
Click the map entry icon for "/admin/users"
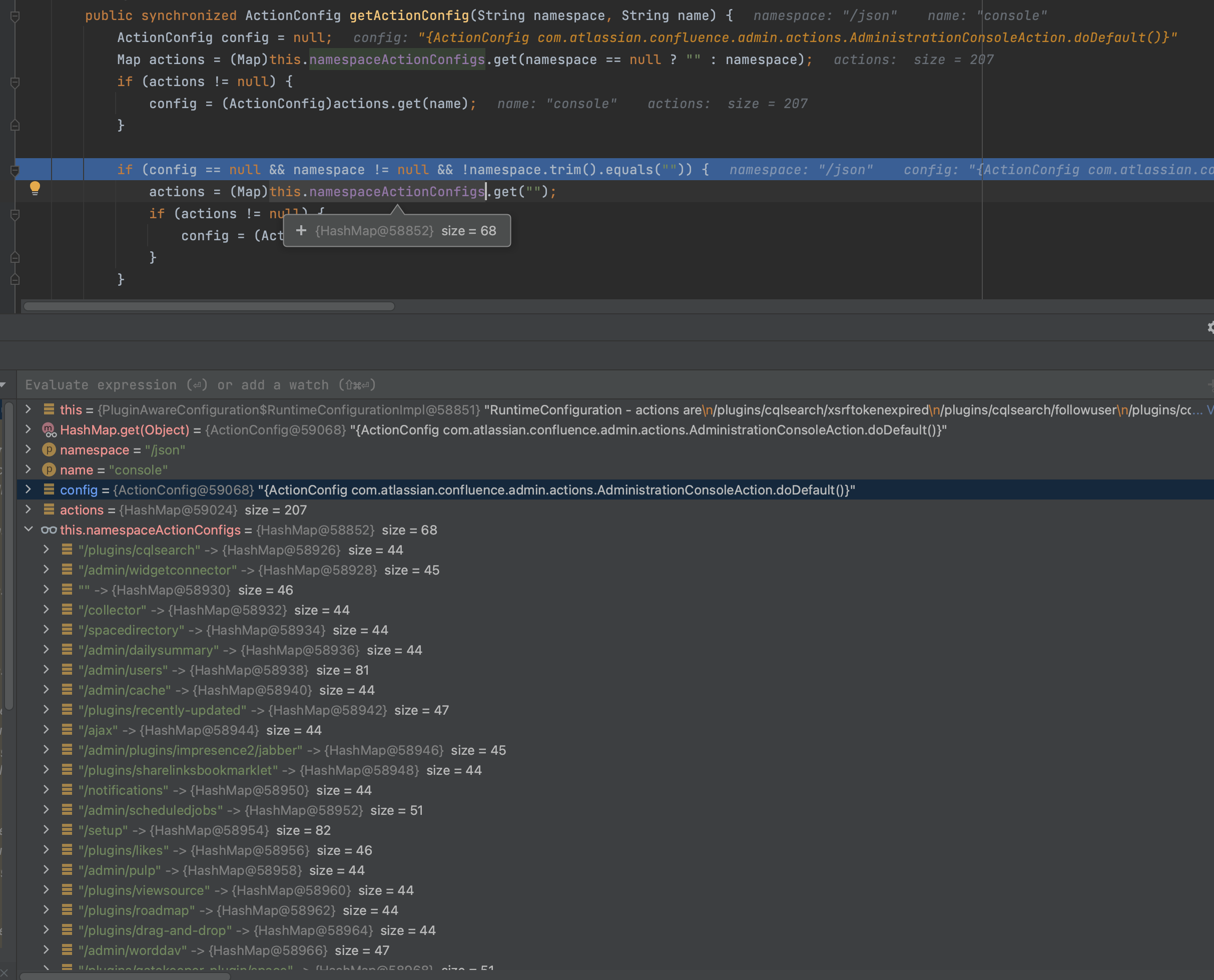click(x=67, y=670)
